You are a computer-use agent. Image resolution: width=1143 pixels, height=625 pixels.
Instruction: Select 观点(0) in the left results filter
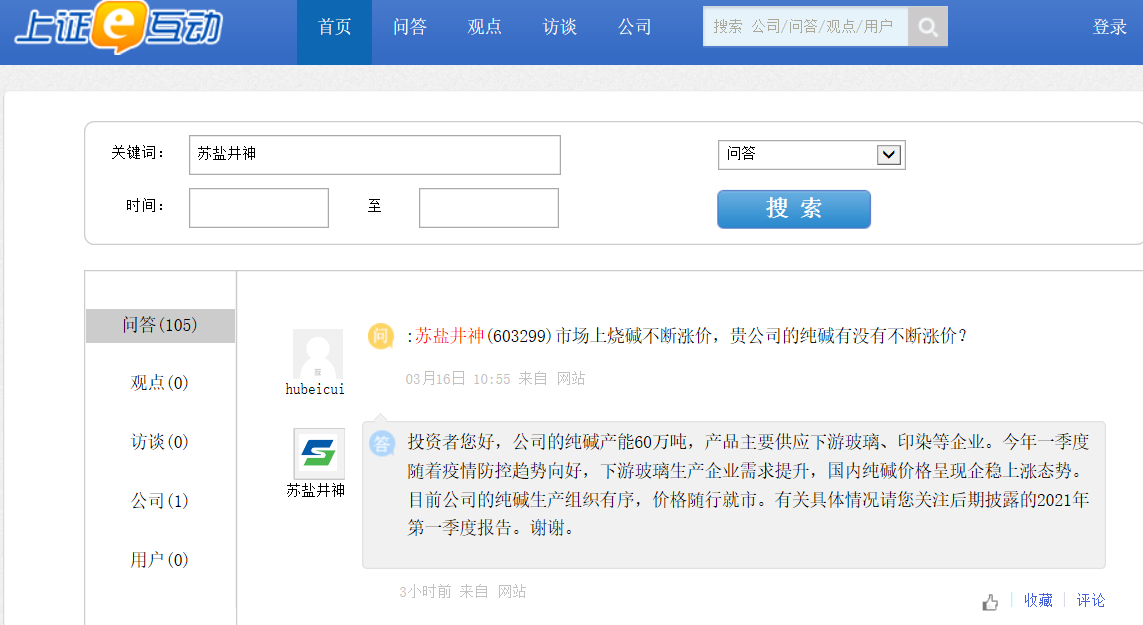(160, 383)
